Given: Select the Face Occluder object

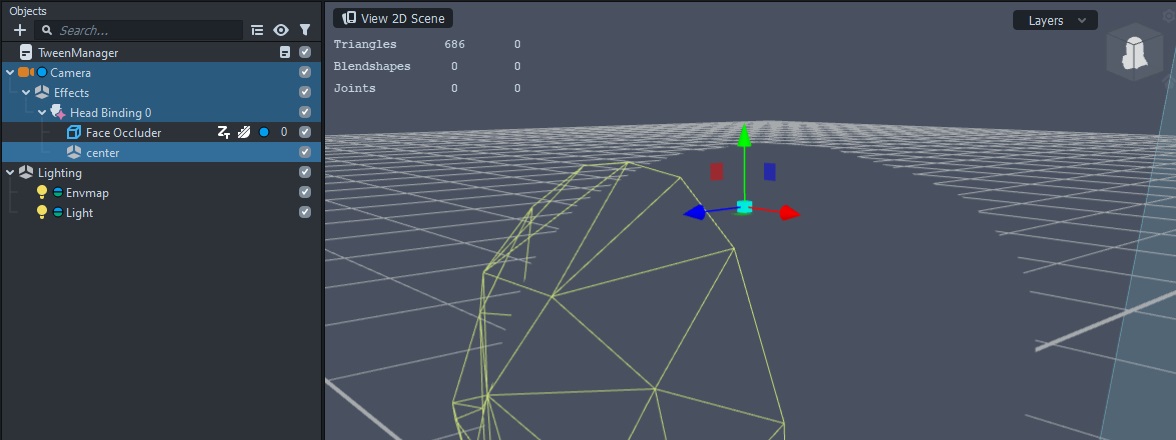Looking at the screenshot, I should [161, 133].
